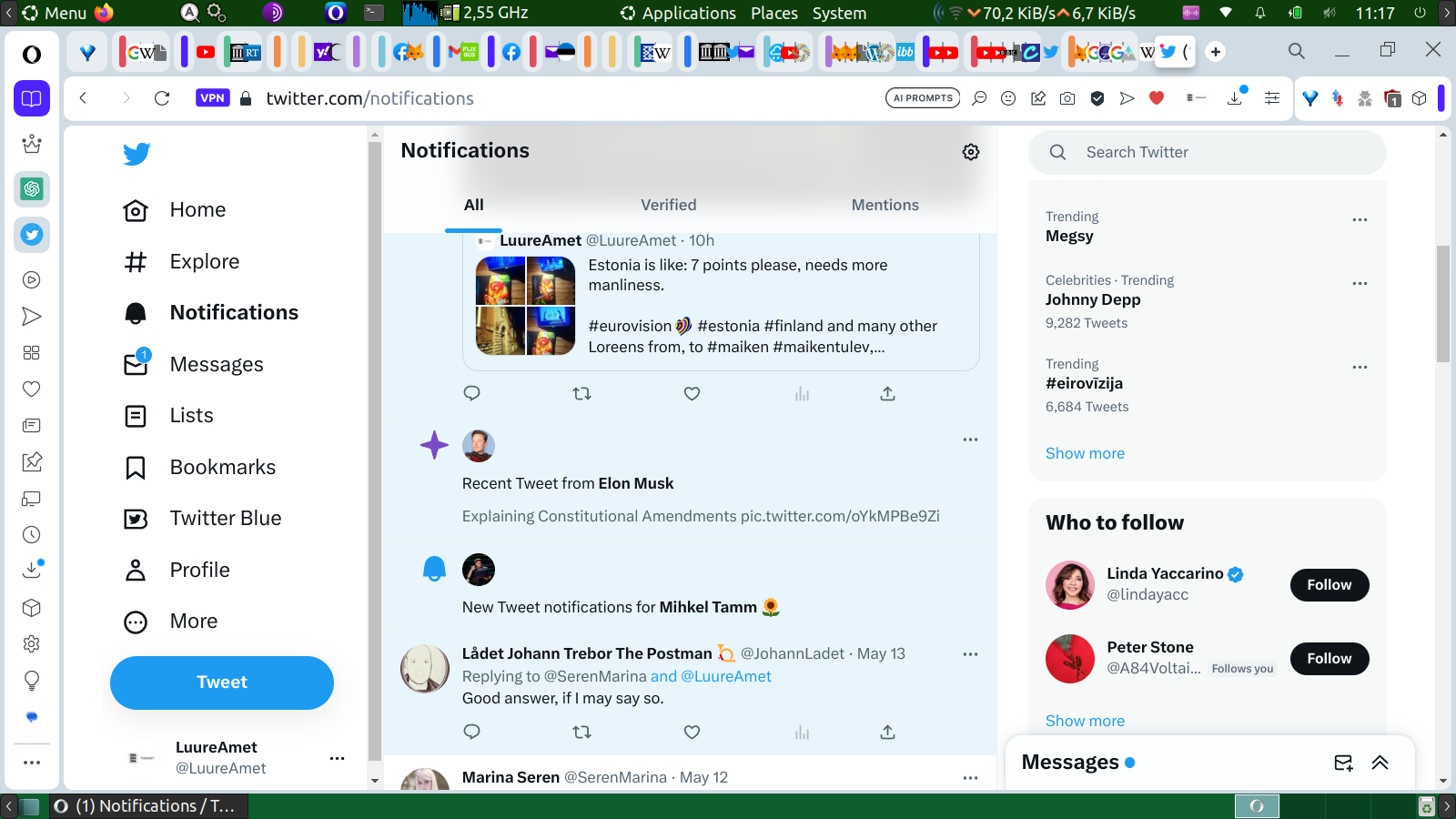The width and height of the screenshot is (1456, 819).
Task: Open Profile in Twitter navigation
Action: 177,571
